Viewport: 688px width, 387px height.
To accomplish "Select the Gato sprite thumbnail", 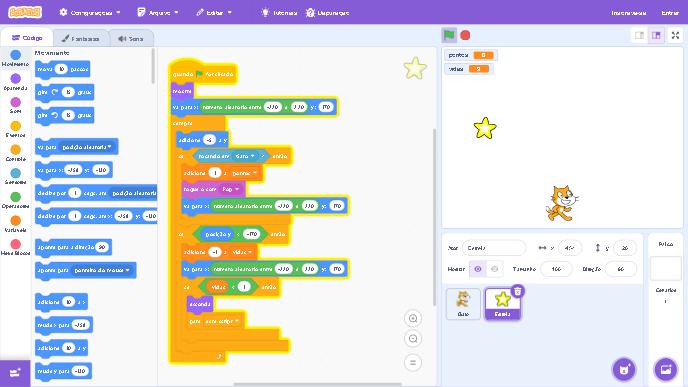I will click(x=463, y=304).
